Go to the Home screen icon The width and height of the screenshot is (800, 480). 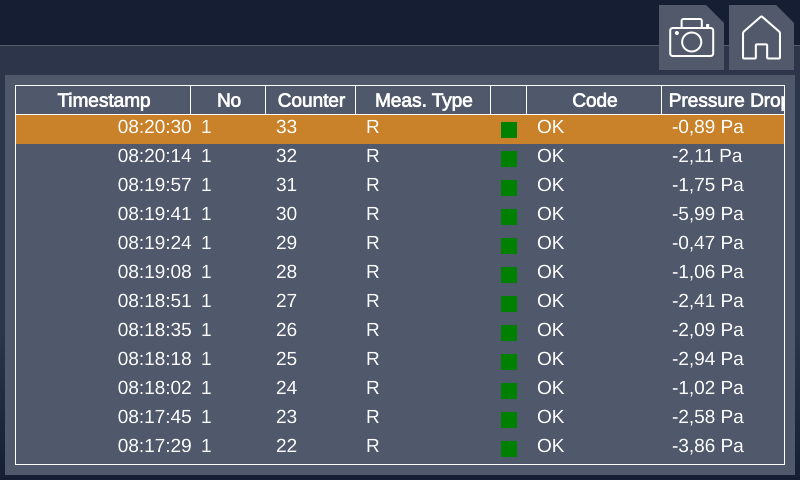(x=761, y=38)
